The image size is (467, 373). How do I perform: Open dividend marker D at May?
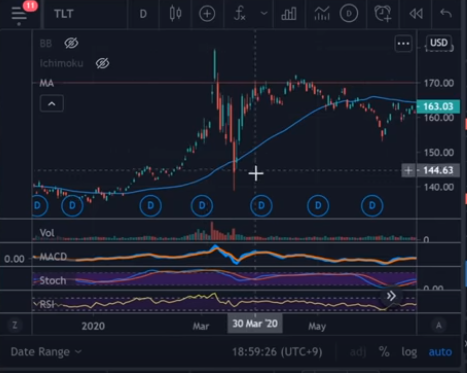(x=318, y=206)
